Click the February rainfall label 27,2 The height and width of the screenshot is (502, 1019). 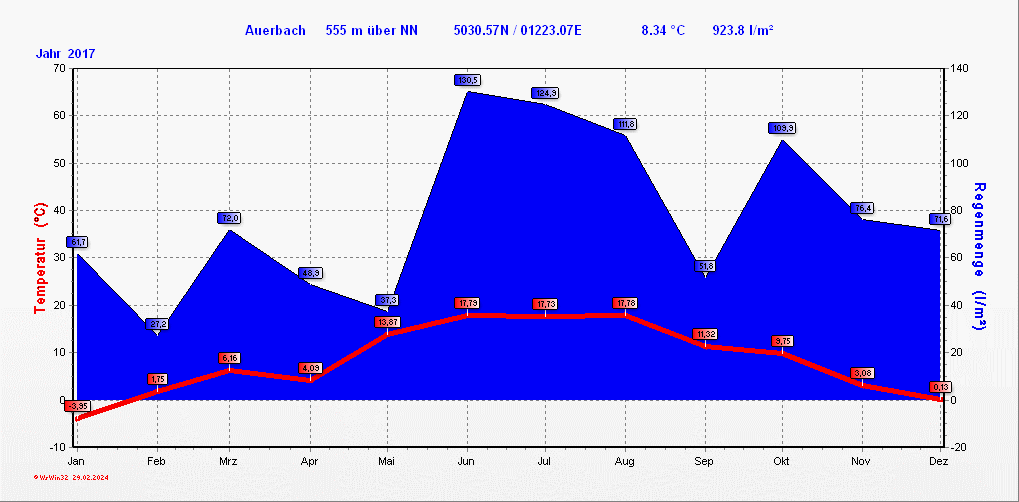(157, 324)
